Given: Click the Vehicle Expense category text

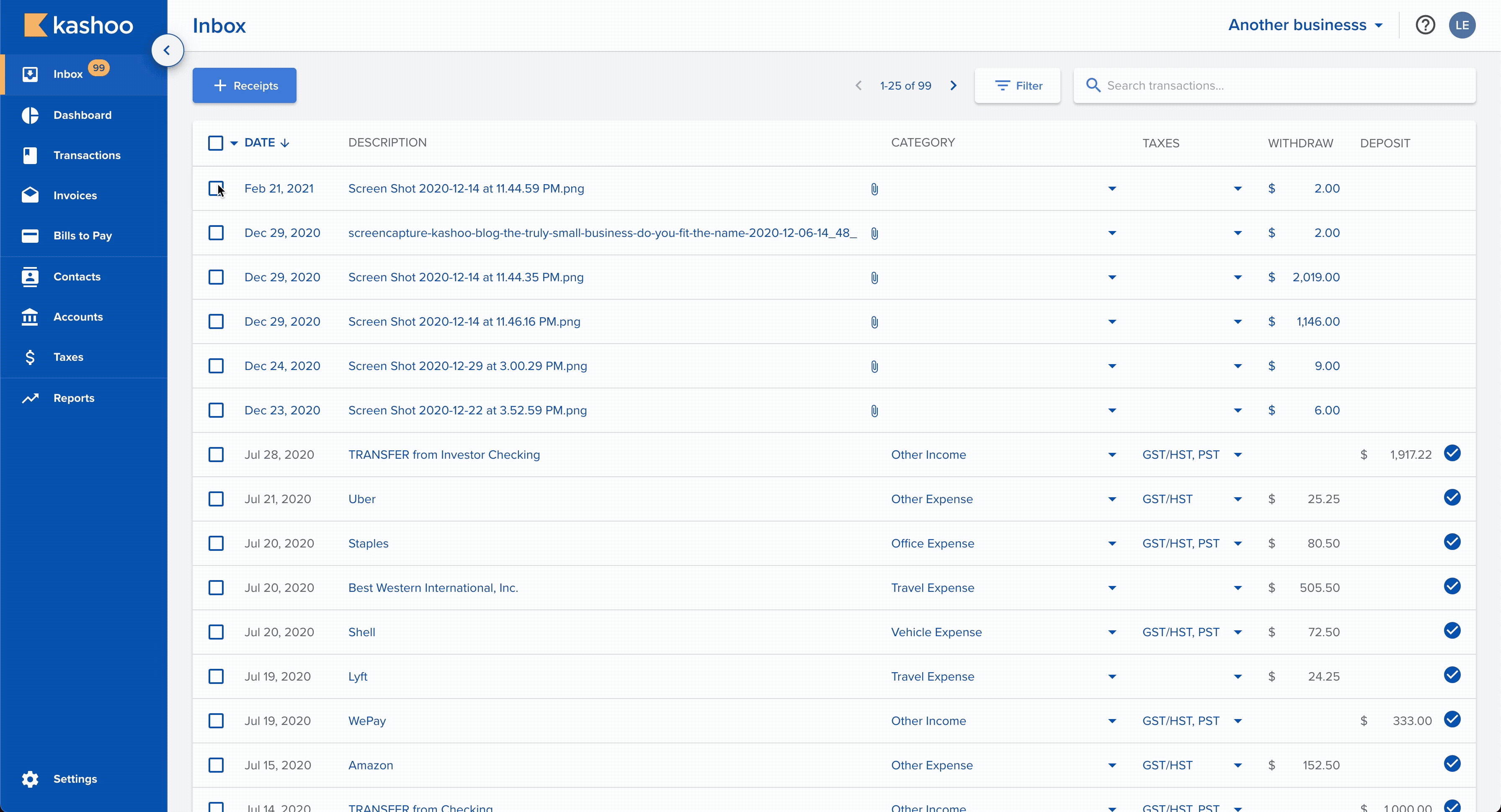Looking at the screenshot, I should point(936,632).
